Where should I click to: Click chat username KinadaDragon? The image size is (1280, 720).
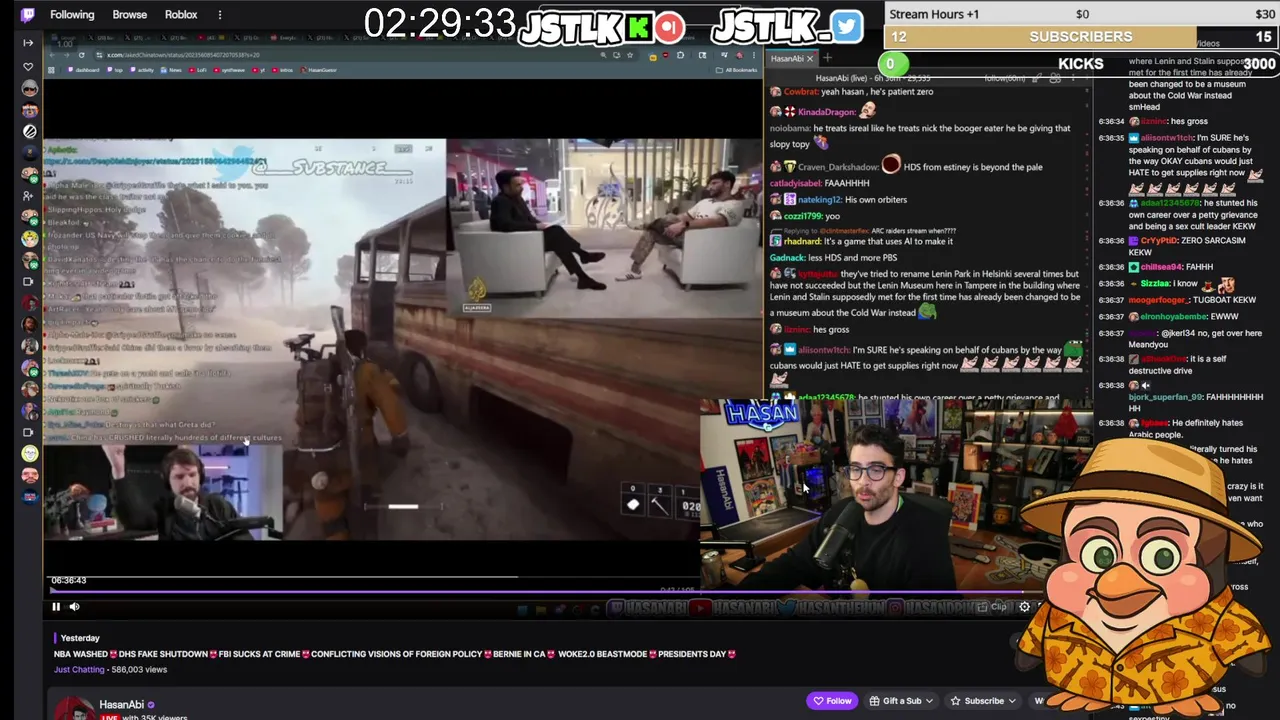click(x=827, y=112)
